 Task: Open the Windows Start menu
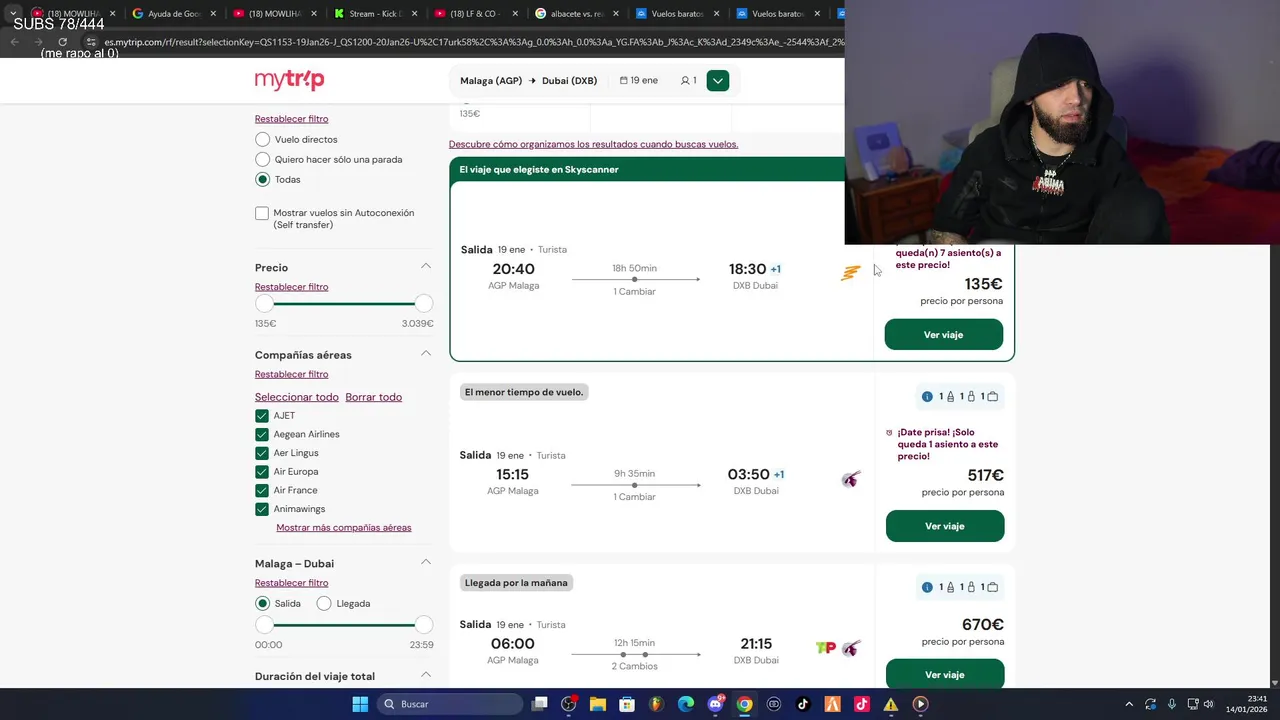360,704
